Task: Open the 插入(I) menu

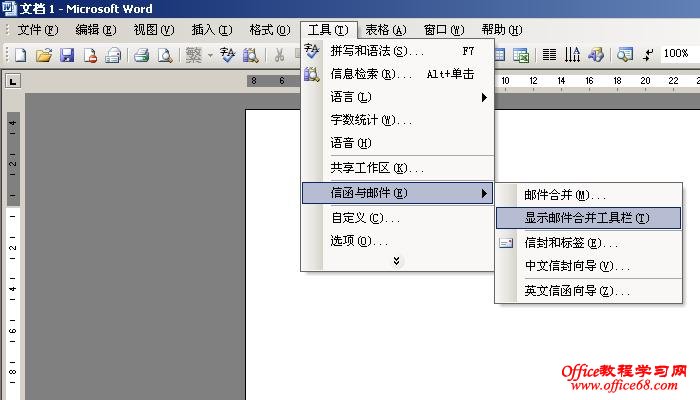Action: [x=212, y=30]
